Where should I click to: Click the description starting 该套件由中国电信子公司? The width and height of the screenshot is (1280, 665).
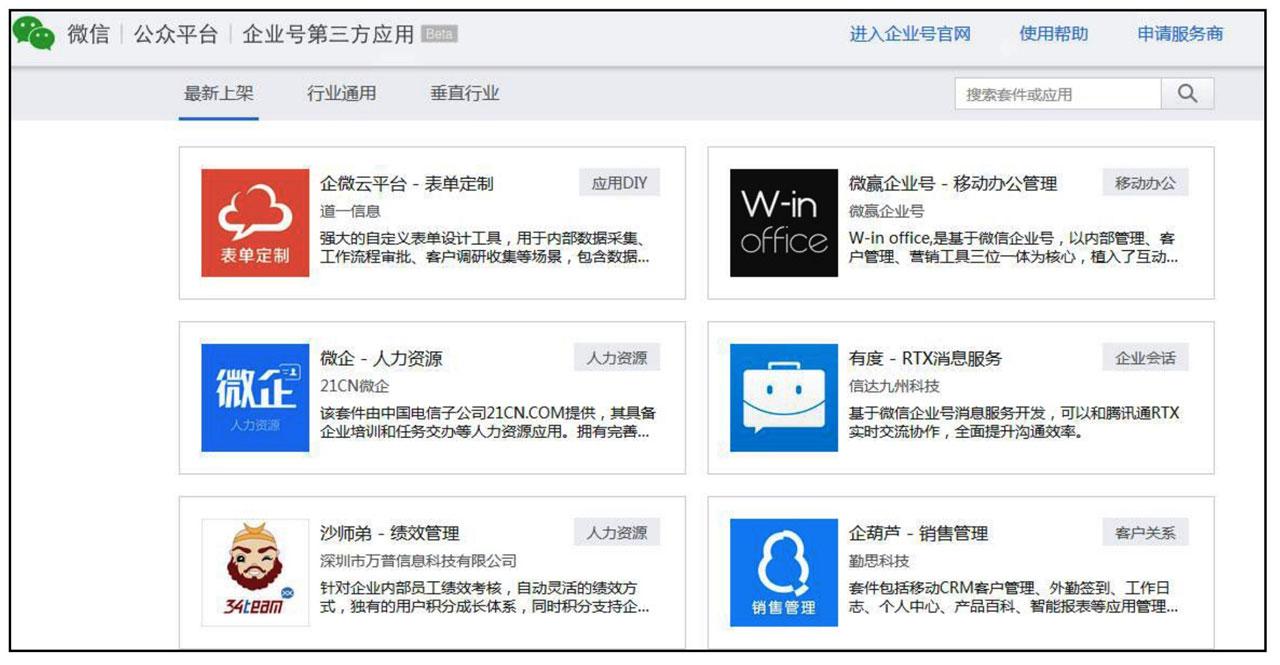(x=488, y=423)
